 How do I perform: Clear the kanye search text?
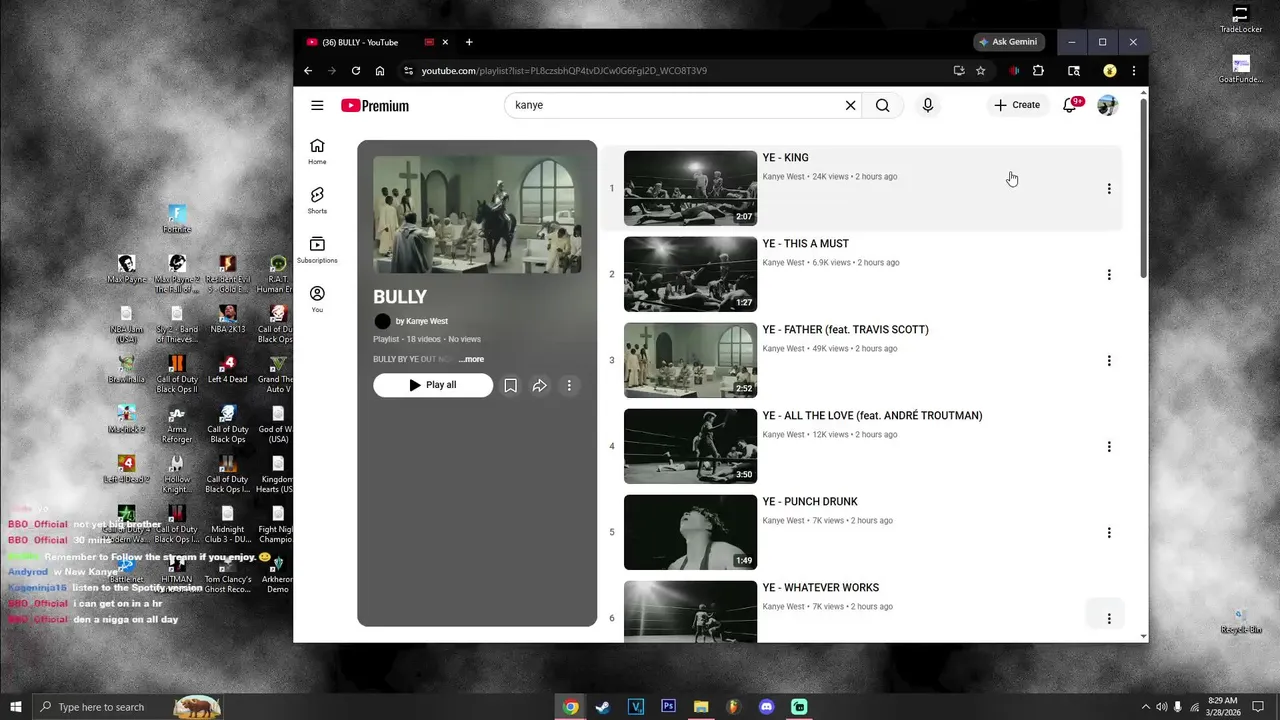(x=851, y=105)
